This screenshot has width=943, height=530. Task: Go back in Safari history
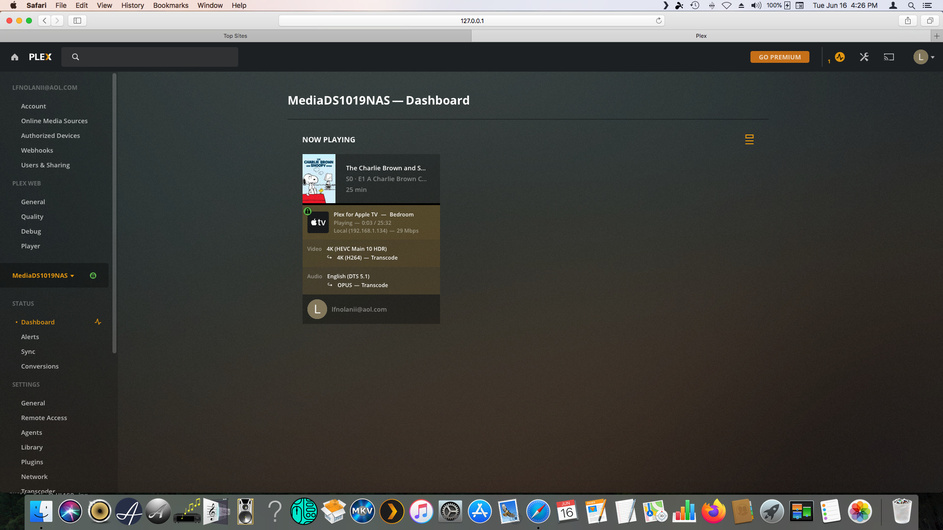click(x=45, y=20)
